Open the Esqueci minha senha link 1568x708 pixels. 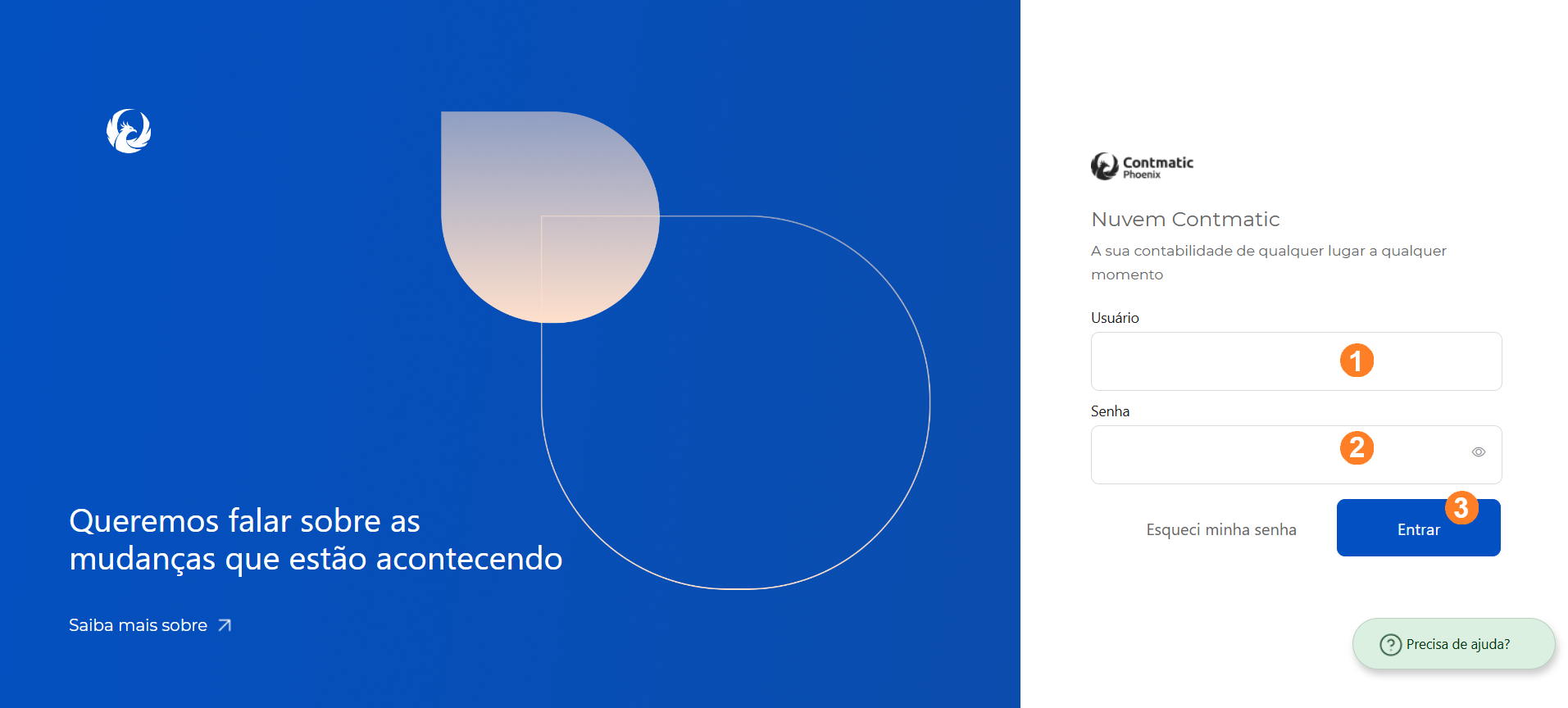coord(1221,529)
